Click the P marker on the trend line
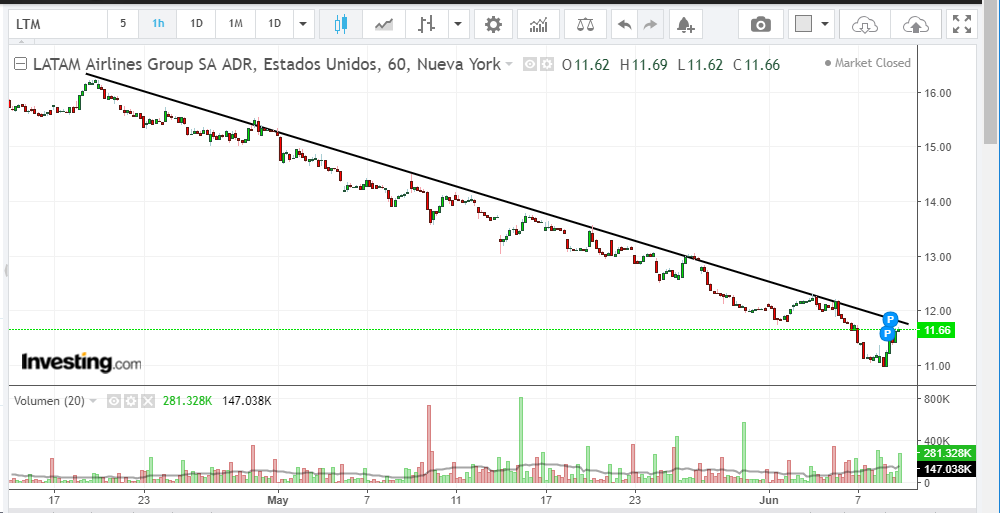 click(890, 320)
